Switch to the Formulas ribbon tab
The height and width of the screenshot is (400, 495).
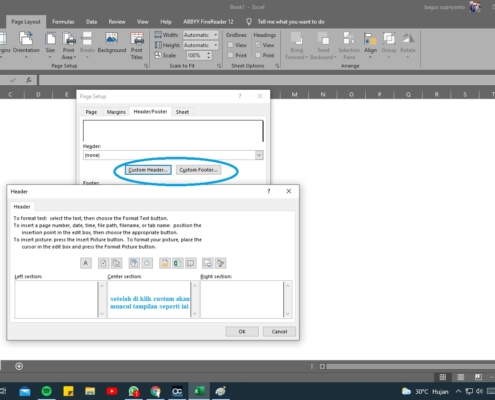pos(63,22)
